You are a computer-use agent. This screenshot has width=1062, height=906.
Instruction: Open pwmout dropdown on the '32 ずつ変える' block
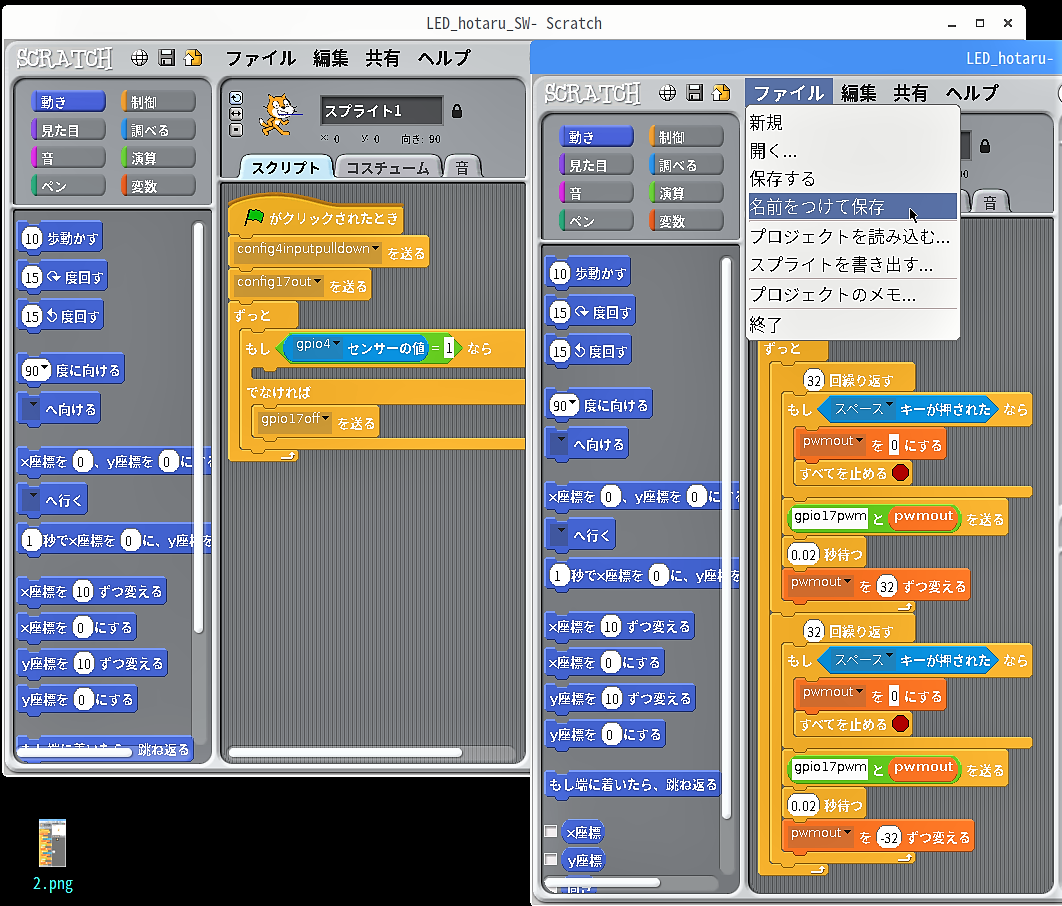pyautogui.click(x=847, y=582)
